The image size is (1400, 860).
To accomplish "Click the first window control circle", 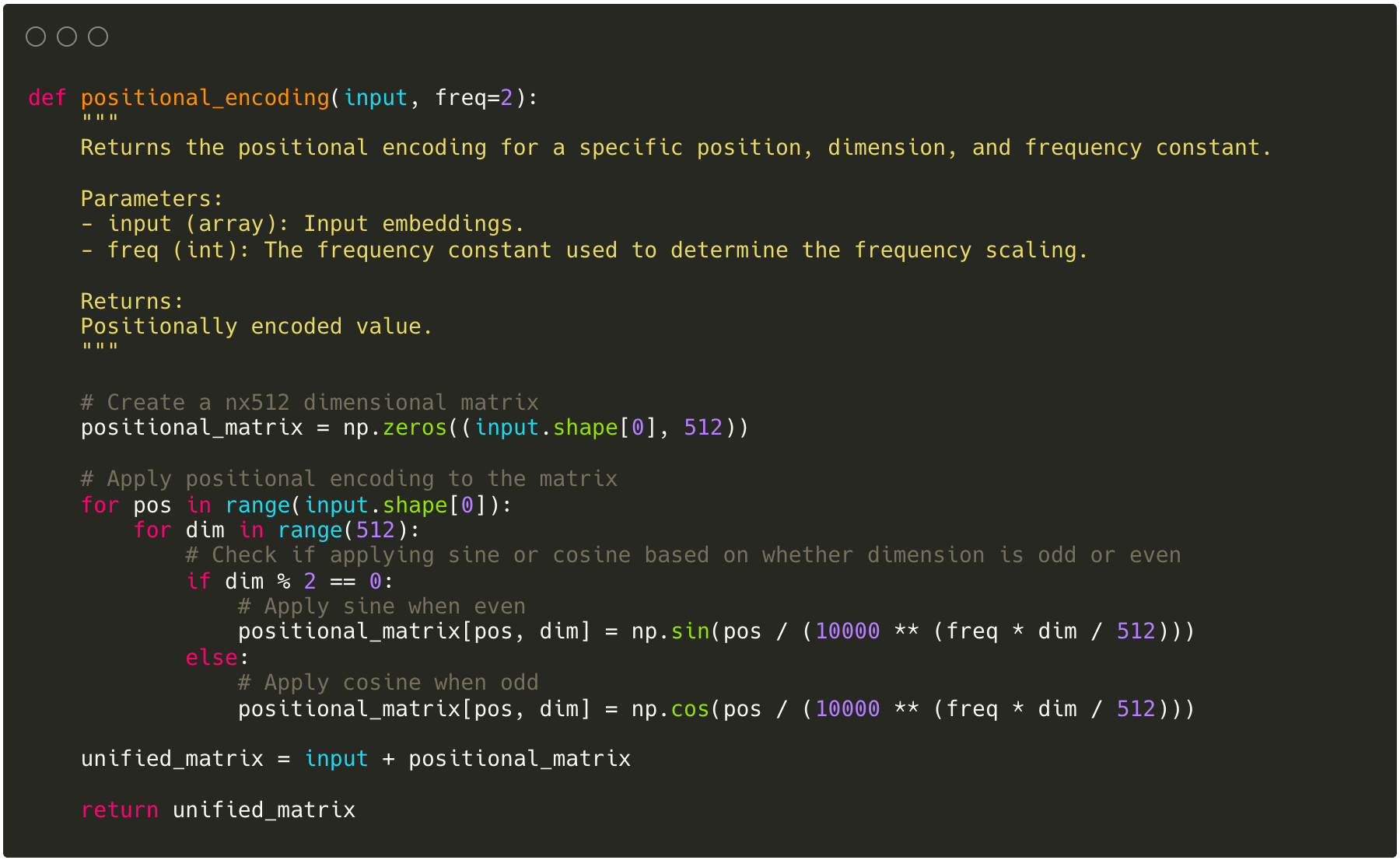I will coord(37,36).
